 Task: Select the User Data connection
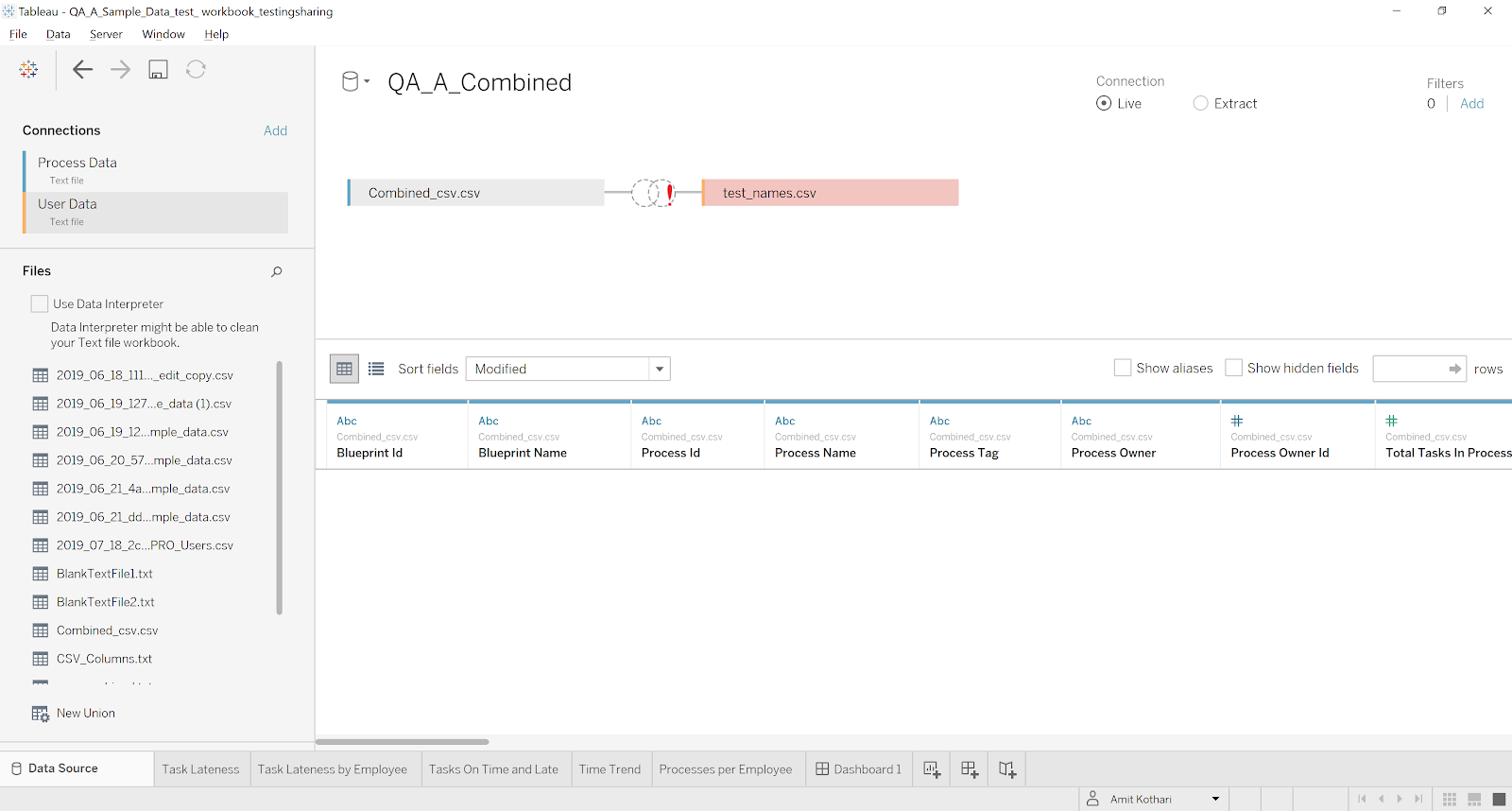(156, 213)
